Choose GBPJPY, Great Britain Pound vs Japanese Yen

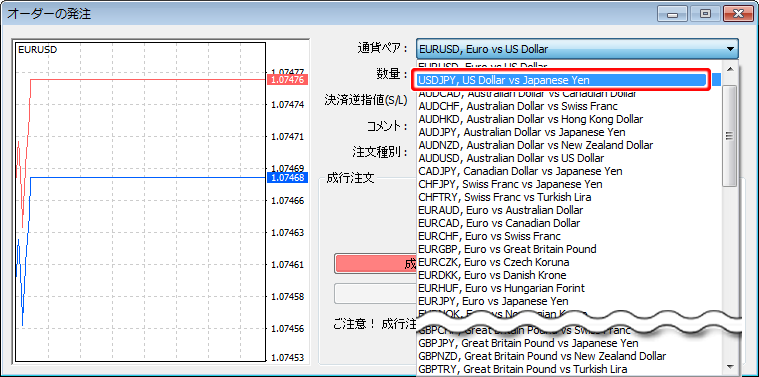click(569, 344)
